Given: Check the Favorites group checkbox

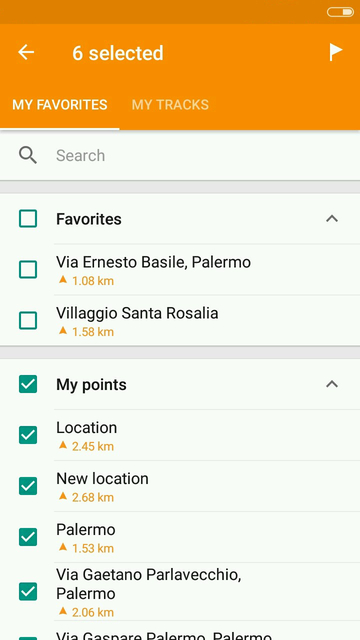Looking at the screenshot, I should 28,219.
